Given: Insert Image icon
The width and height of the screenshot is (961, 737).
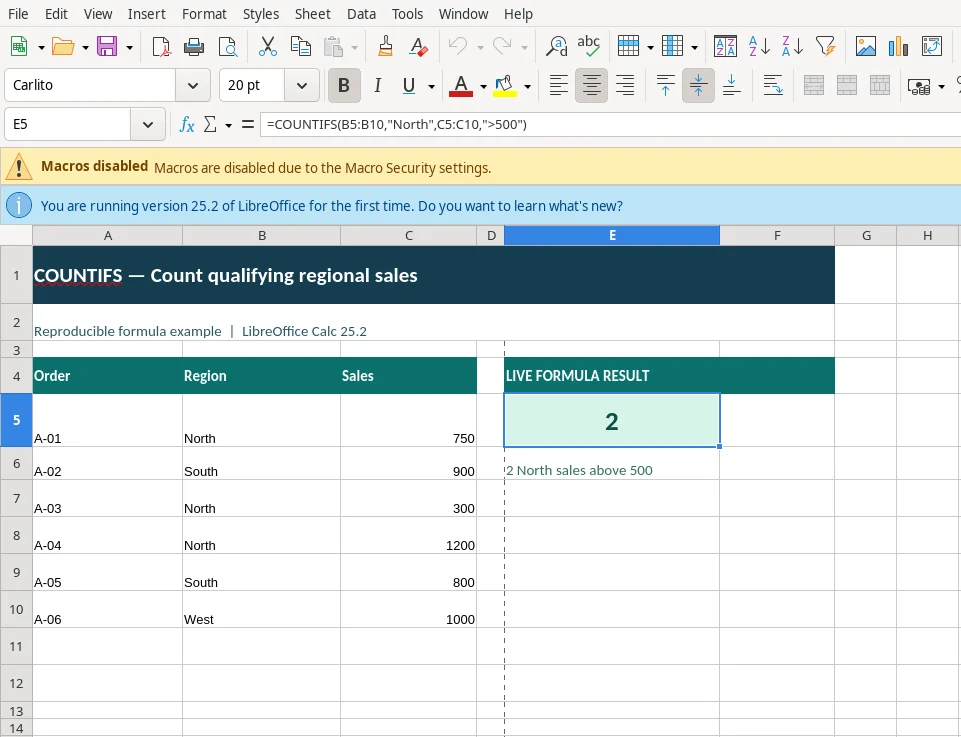Looking at the screenshot, I should tap(865, 47).
